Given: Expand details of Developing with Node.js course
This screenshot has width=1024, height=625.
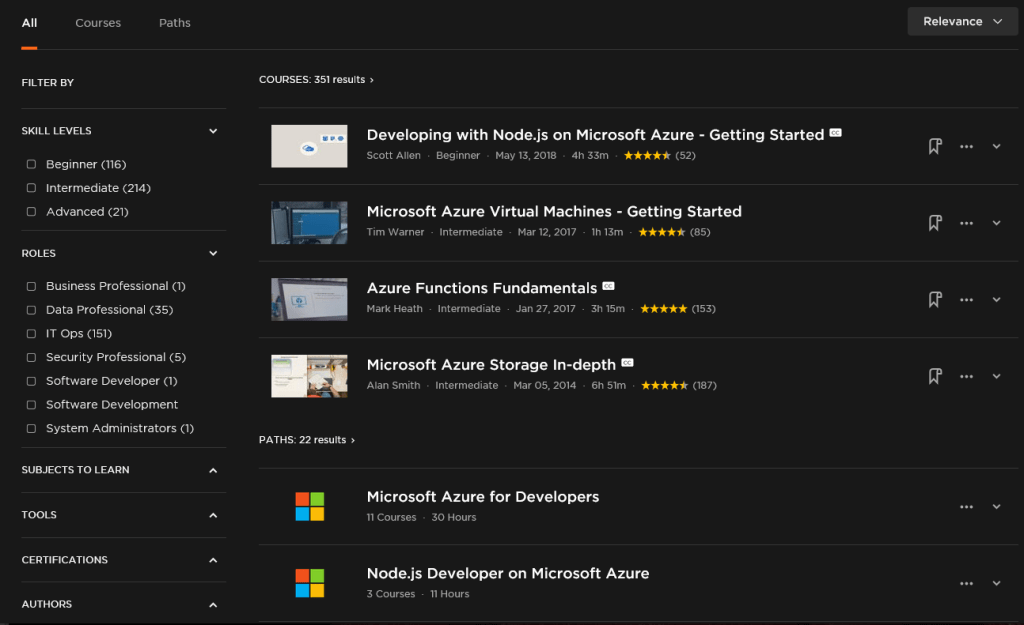Looking at the screenshot, I should pos(997,146).
